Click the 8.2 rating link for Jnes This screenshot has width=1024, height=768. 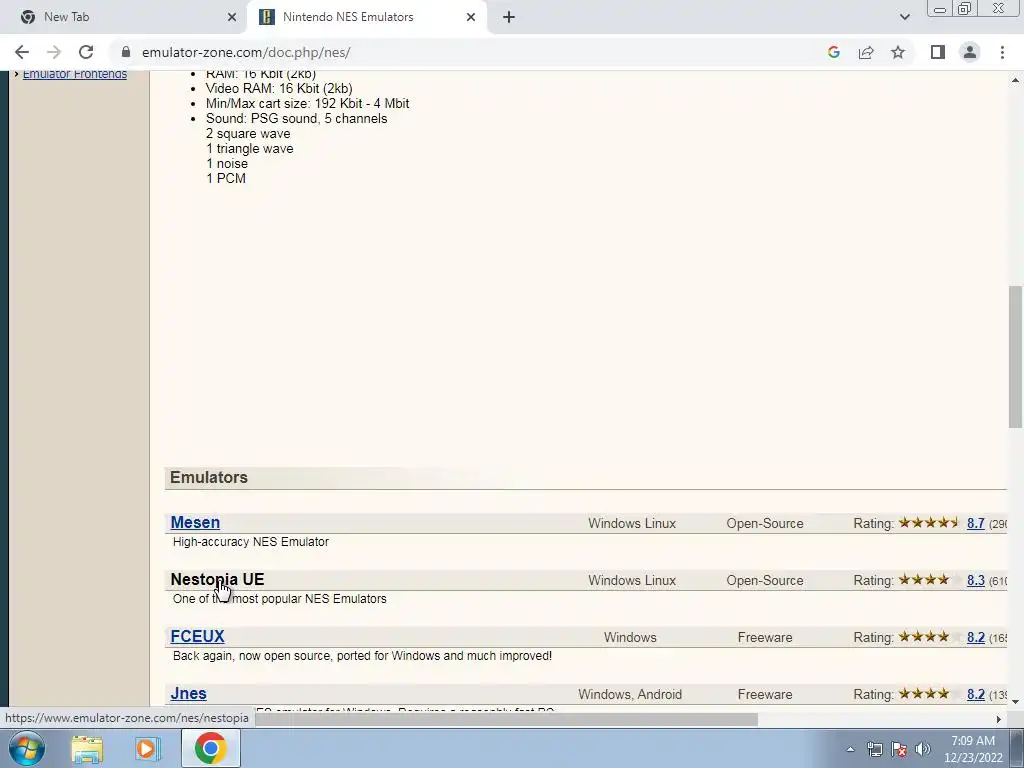tap(976, 694)
